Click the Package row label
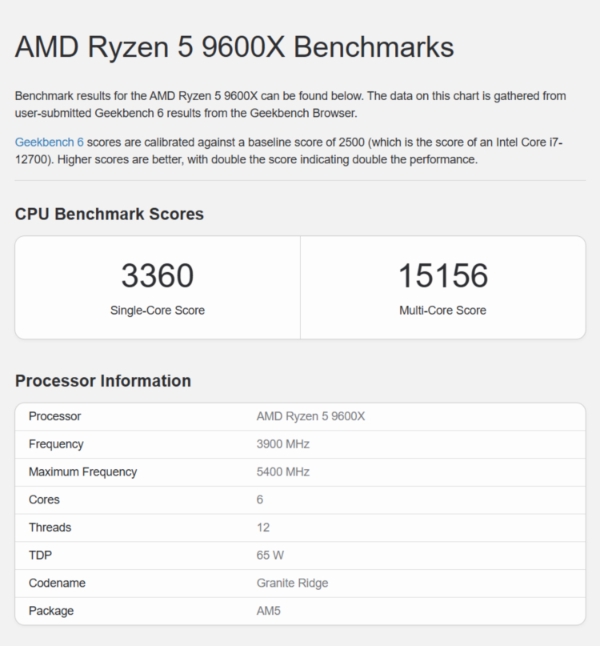600x646 pixels. pyautogui.click(x=51, y=611)
